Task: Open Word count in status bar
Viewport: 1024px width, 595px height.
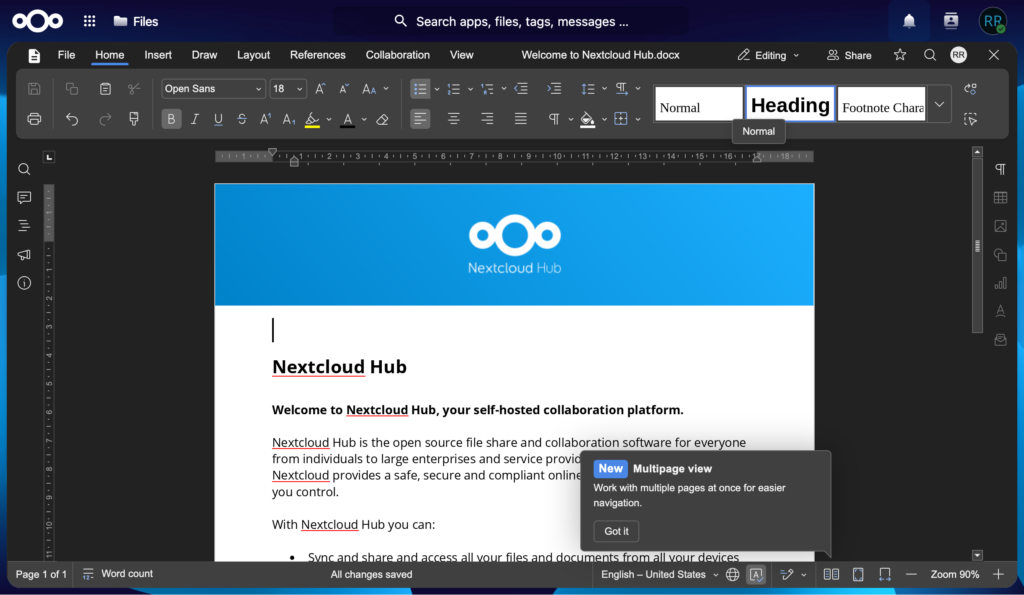Action: (x=118, y=574)
